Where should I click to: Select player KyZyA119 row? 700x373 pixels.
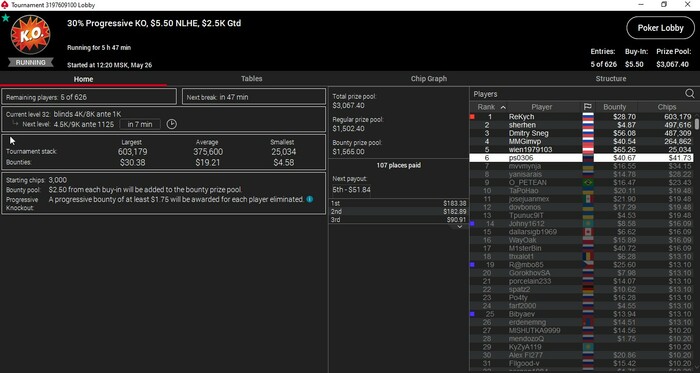582,347
